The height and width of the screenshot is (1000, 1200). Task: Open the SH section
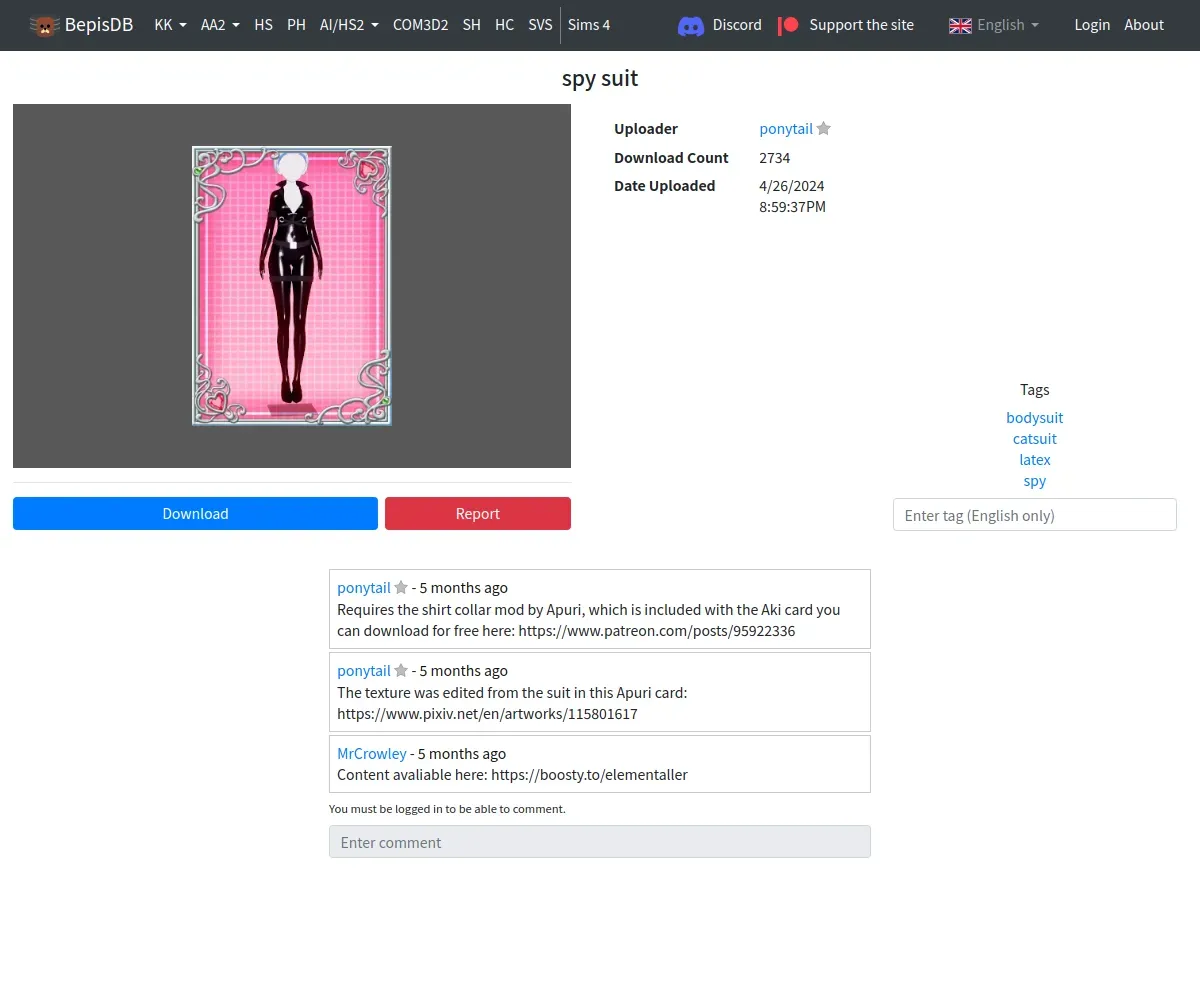(x=471, y=25)
